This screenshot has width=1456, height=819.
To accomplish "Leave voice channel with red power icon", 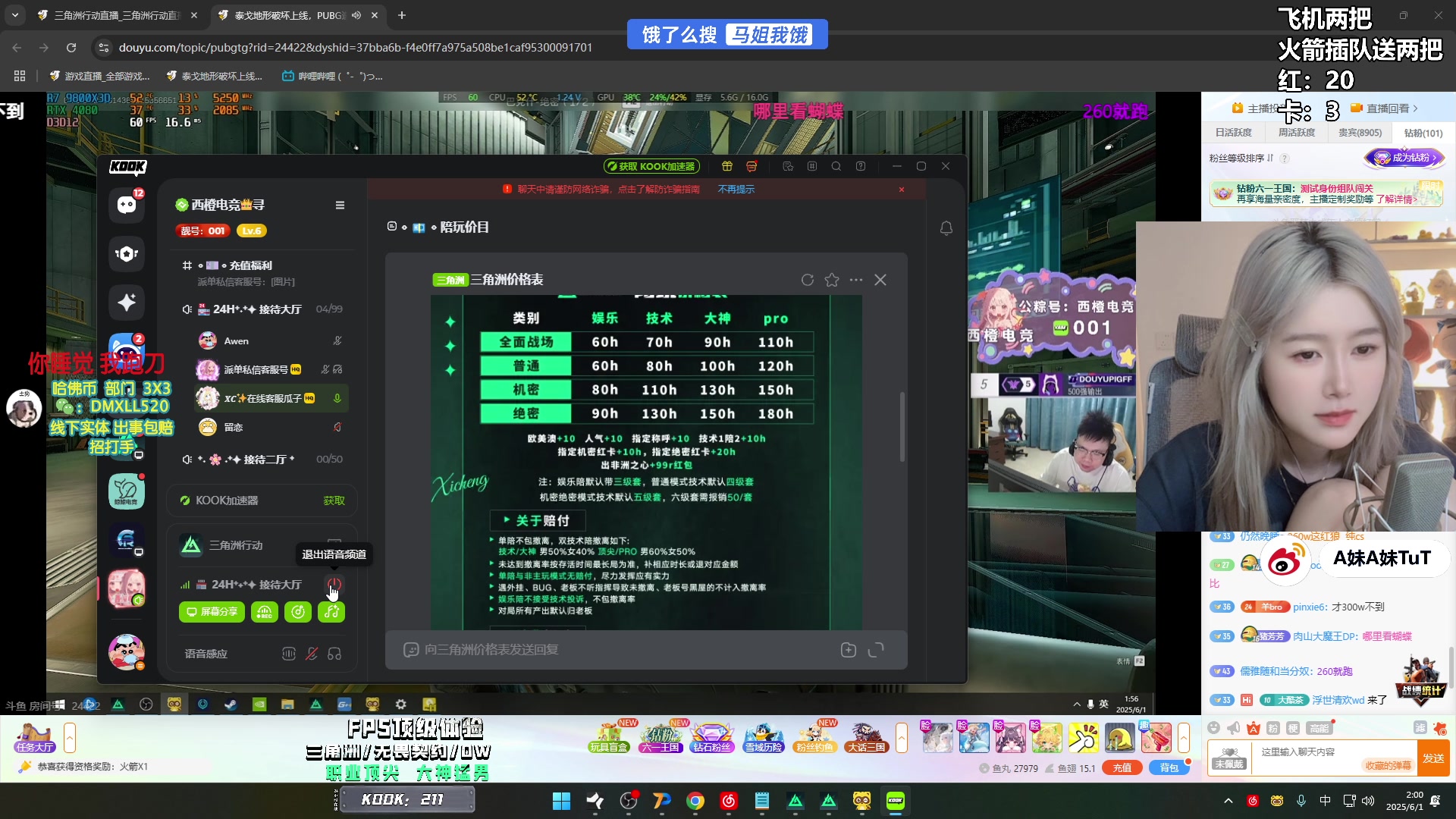I will (334, 584).
